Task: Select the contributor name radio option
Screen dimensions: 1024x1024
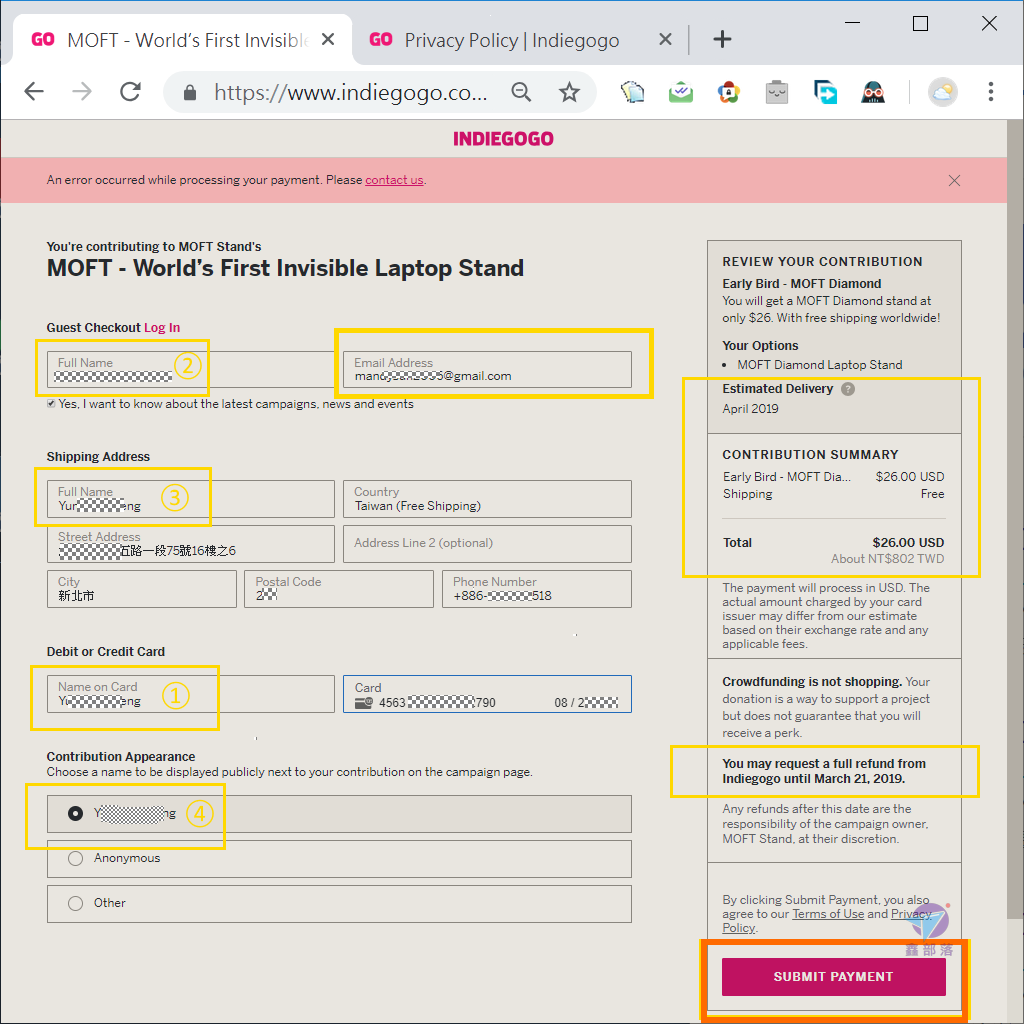Action: click(76, 813)
